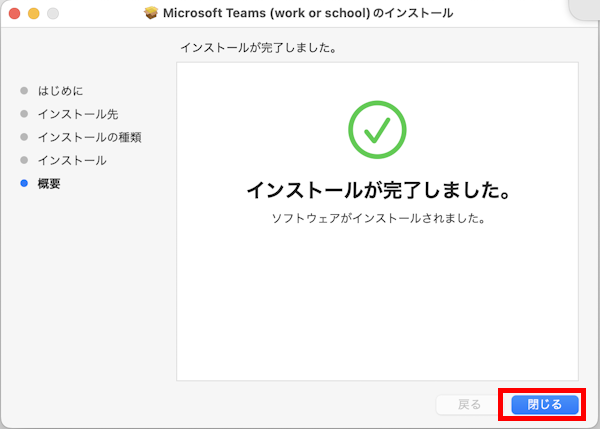Image resolution: width=600 pixels, height=429 pixels.
Task: Click the blue bullet beside 概要
Action: point(24,183)
